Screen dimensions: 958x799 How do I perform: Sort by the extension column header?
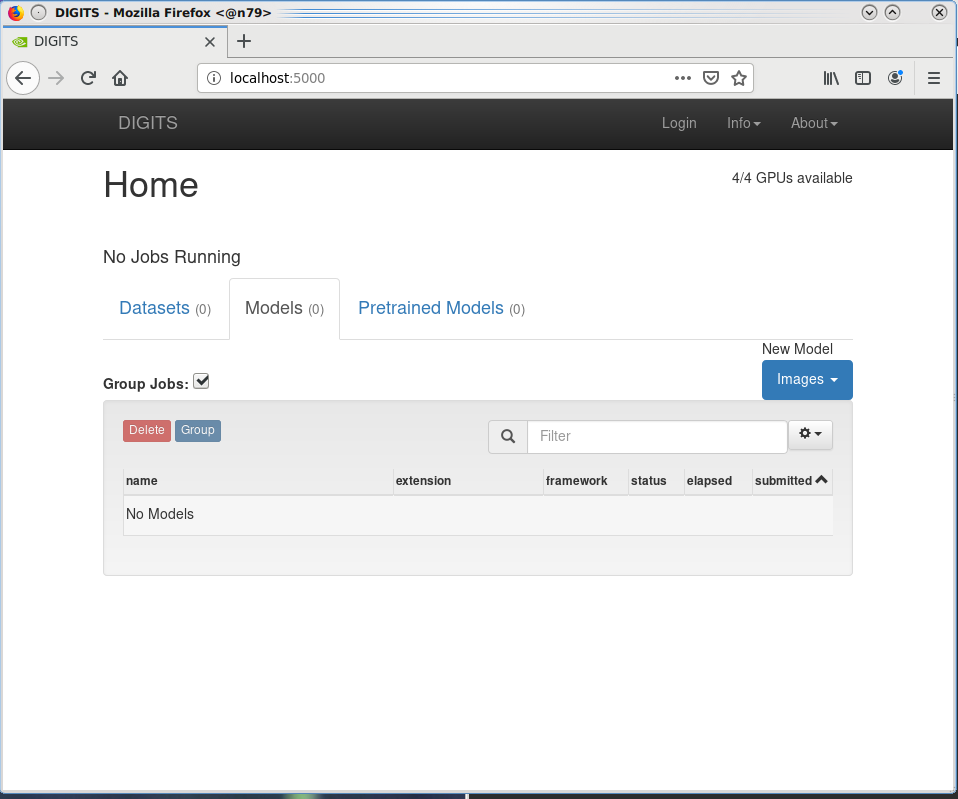pyautogui.click(x=468, y=481)
